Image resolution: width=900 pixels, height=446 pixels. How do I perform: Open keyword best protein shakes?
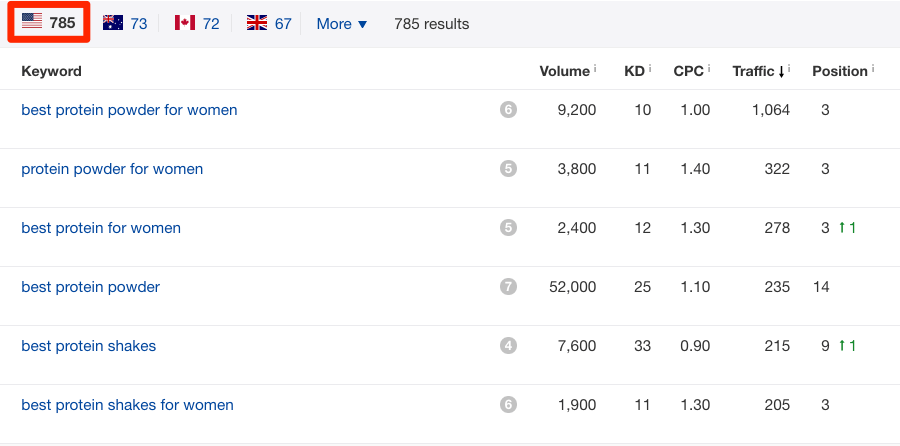88,346
